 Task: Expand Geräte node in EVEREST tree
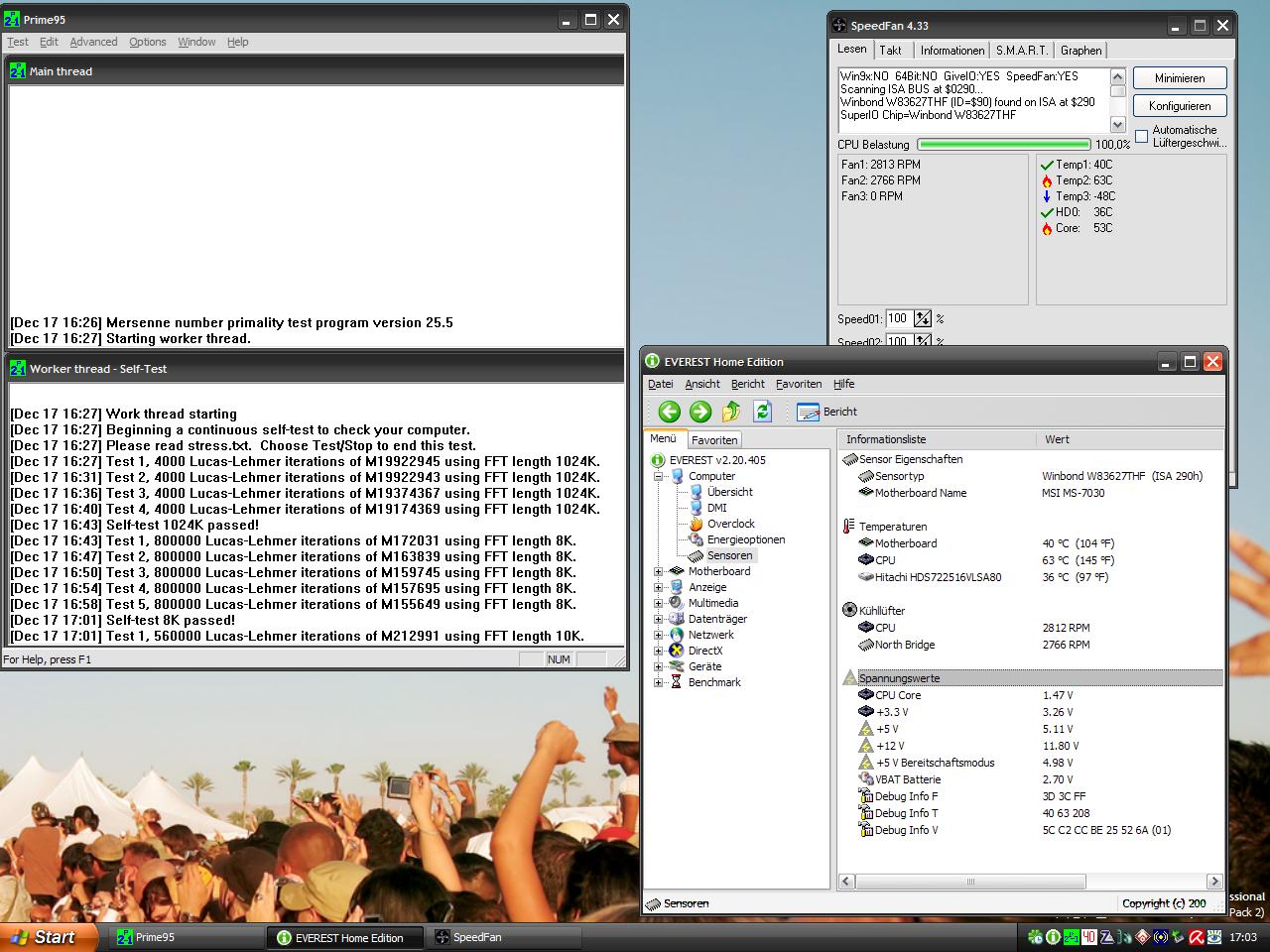click(x=658, y=666)
